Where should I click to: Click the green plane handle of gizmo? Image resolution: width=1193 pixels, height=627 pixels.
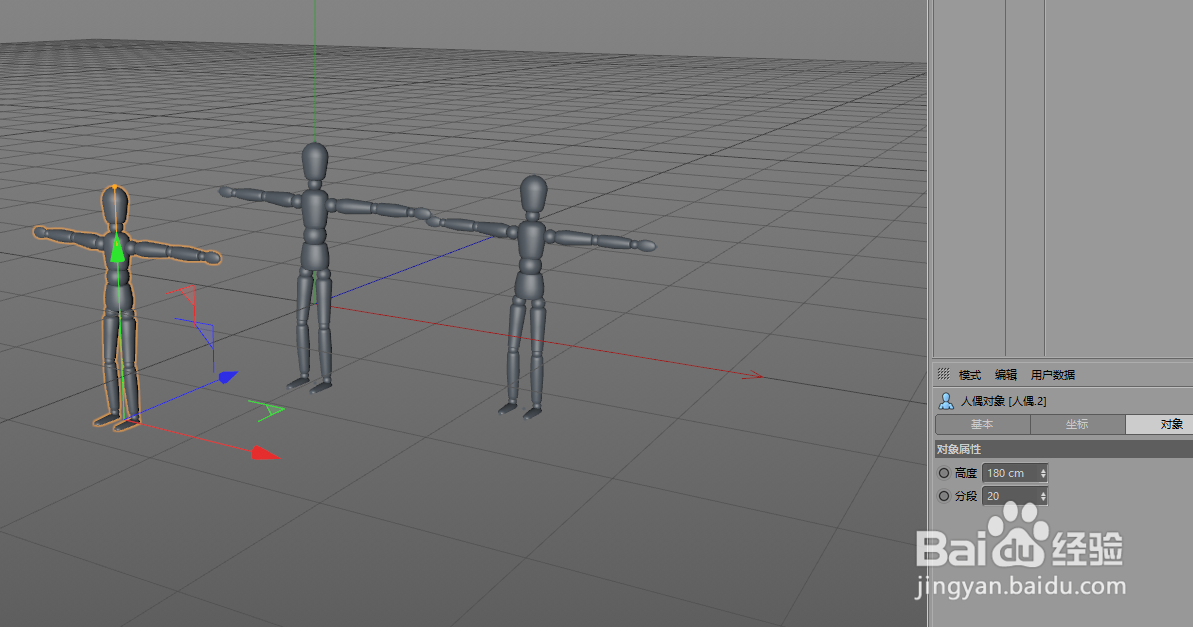click(x=267, y=411)
